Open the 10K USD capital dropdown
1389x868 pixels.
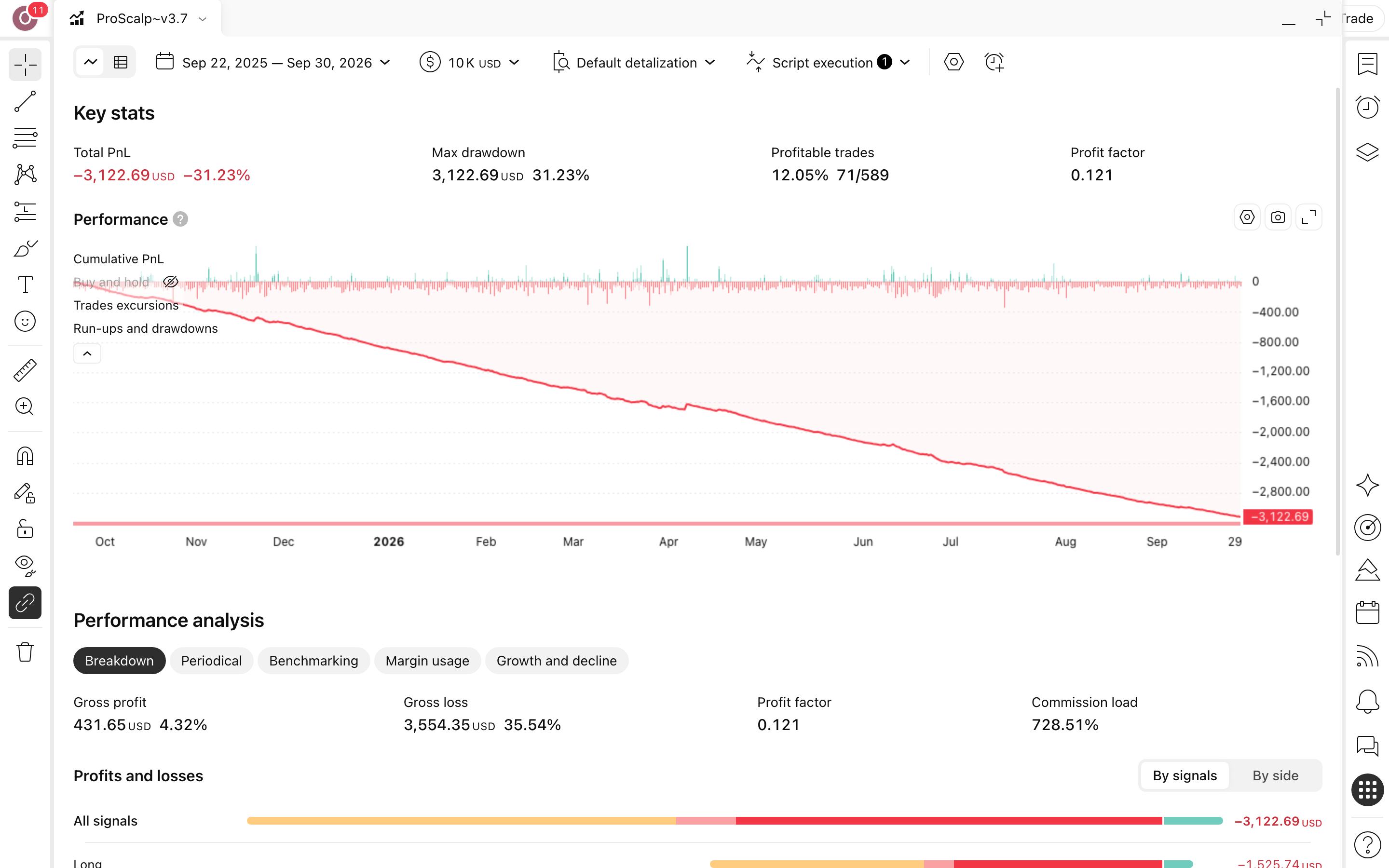(469, 63)
